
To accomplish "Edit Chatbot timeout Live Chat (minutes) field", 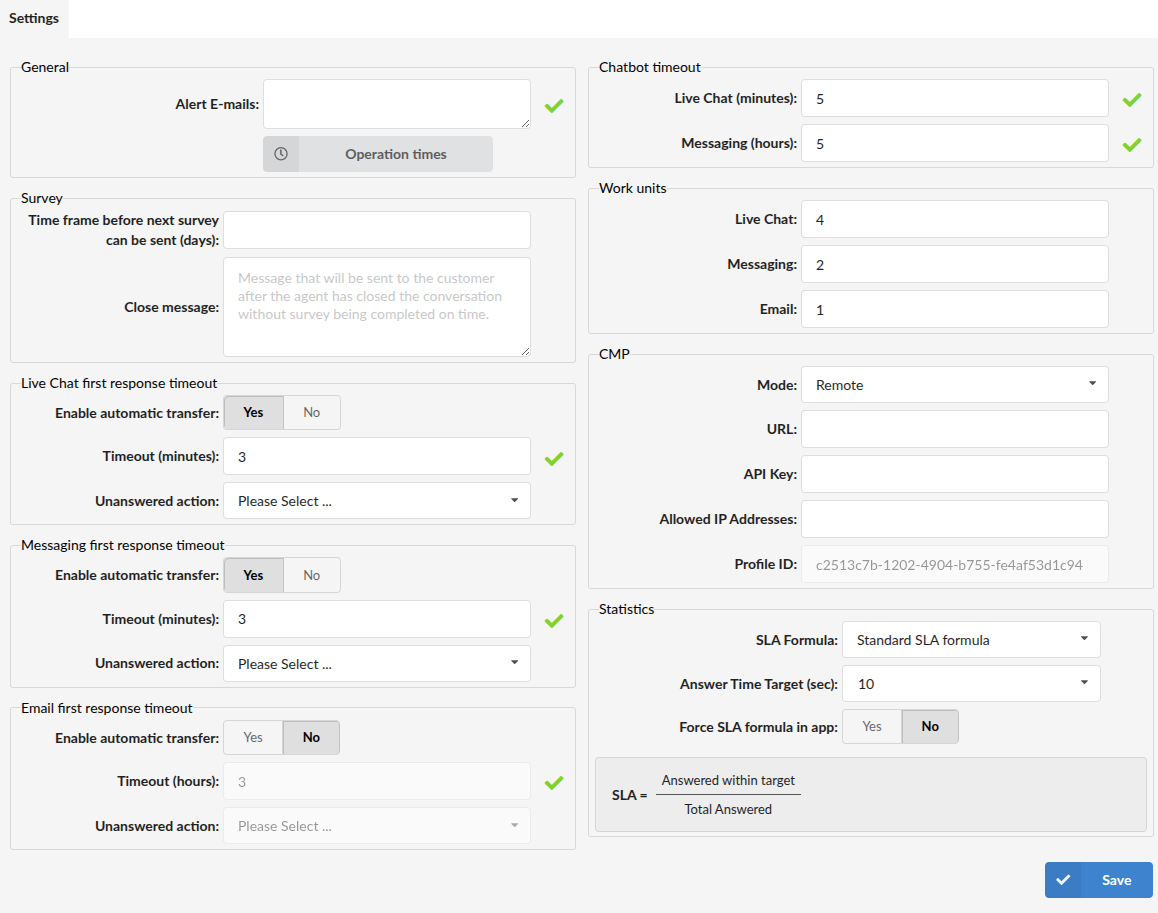I will tap(954, 98).
